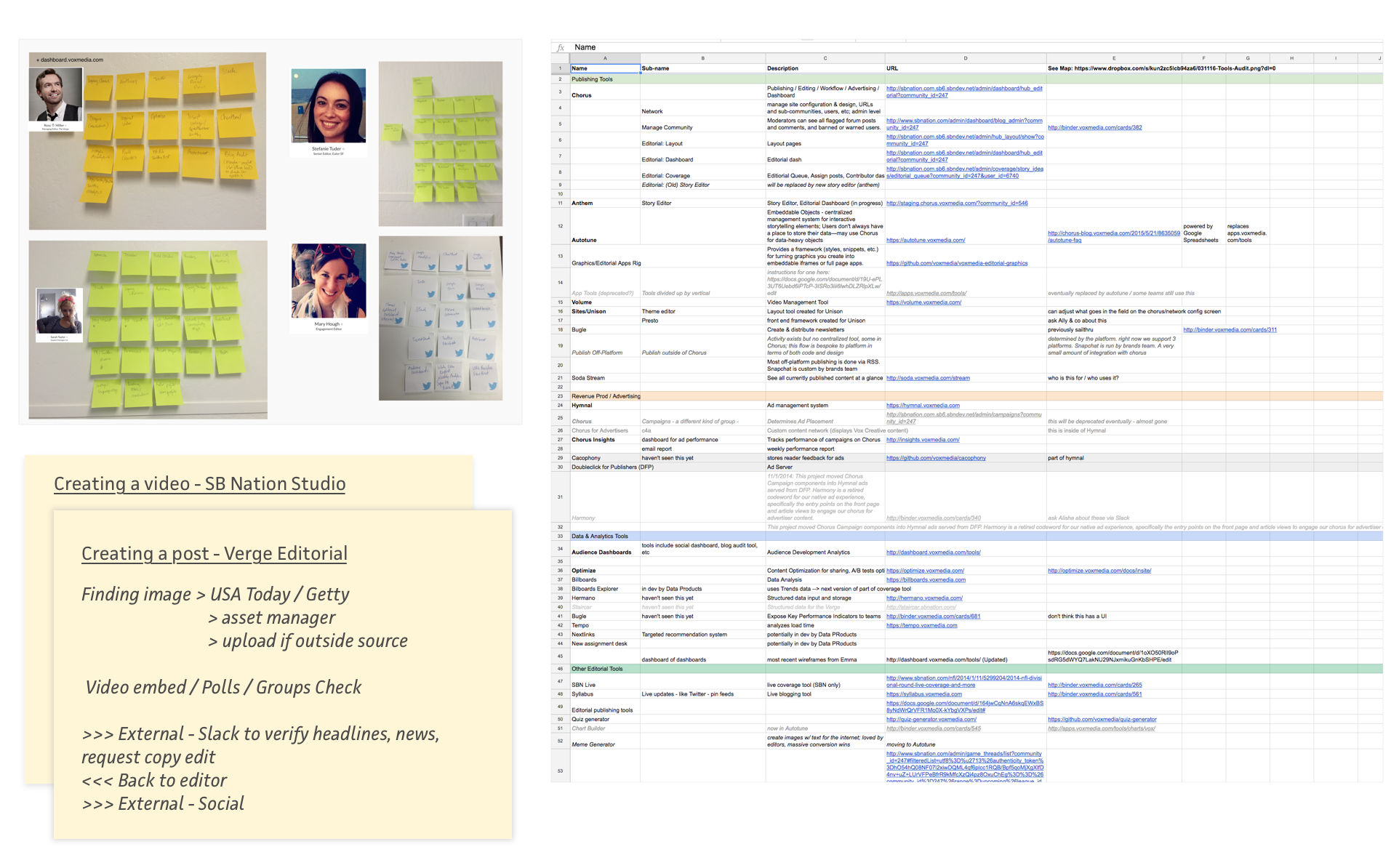Open the billboards.voxmedia.com link
Image resolution: width=1399 pixels, height=868 pixels.
[x=926, y=580]
